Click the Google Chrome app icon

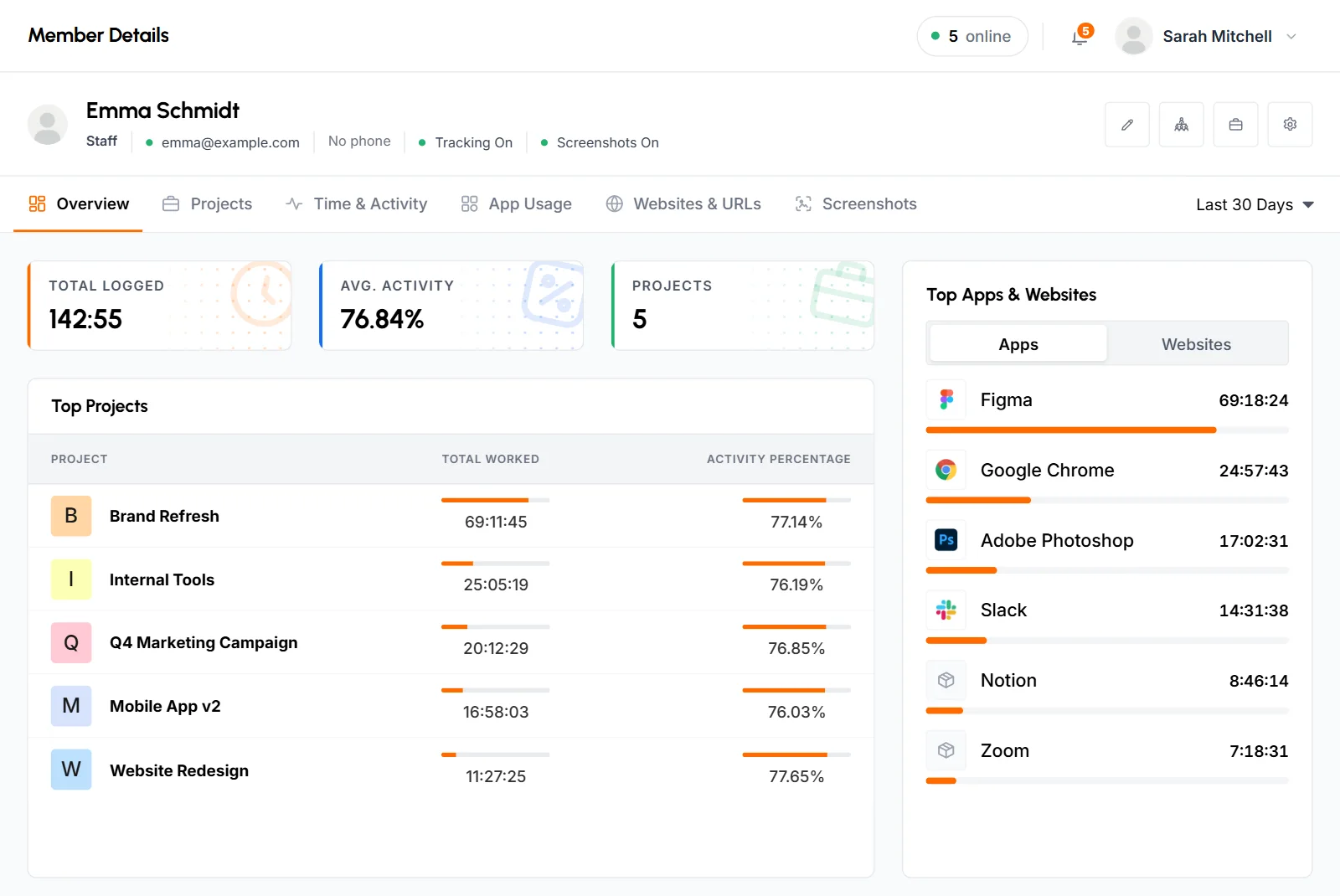946,470
